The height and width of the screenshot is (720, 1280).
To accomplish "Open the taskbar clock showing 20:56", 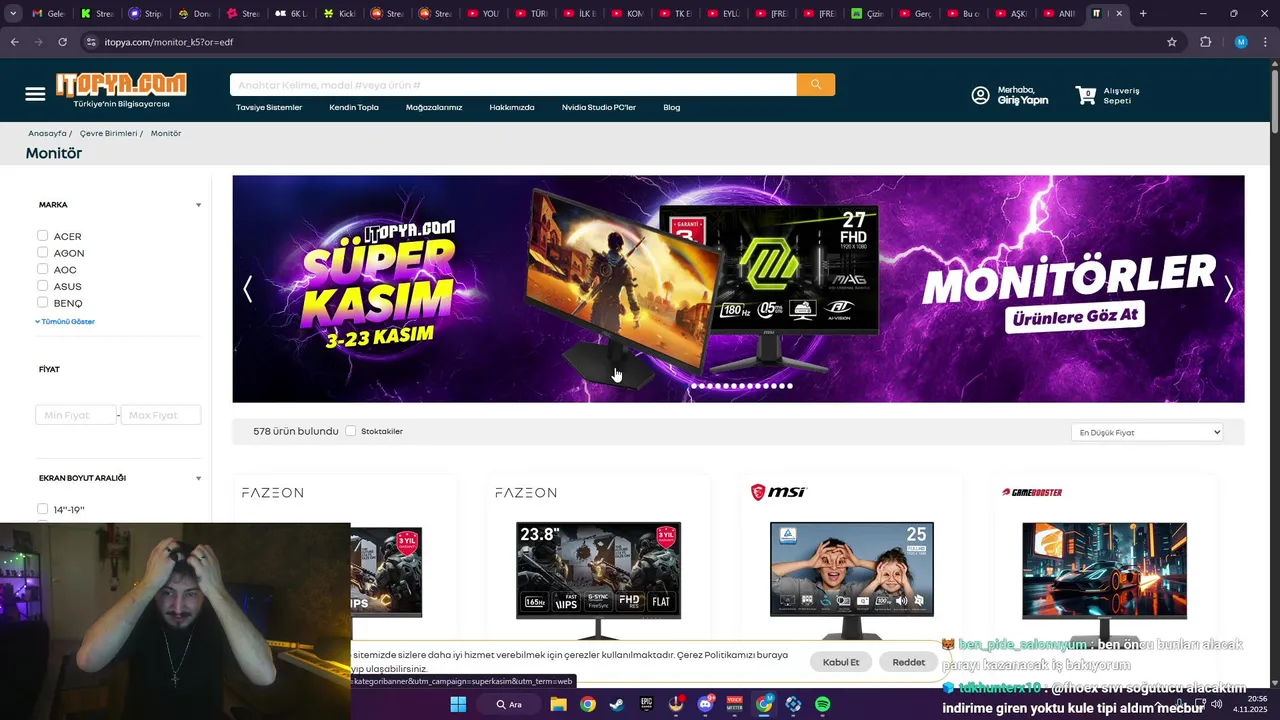I will point(1249,704).
